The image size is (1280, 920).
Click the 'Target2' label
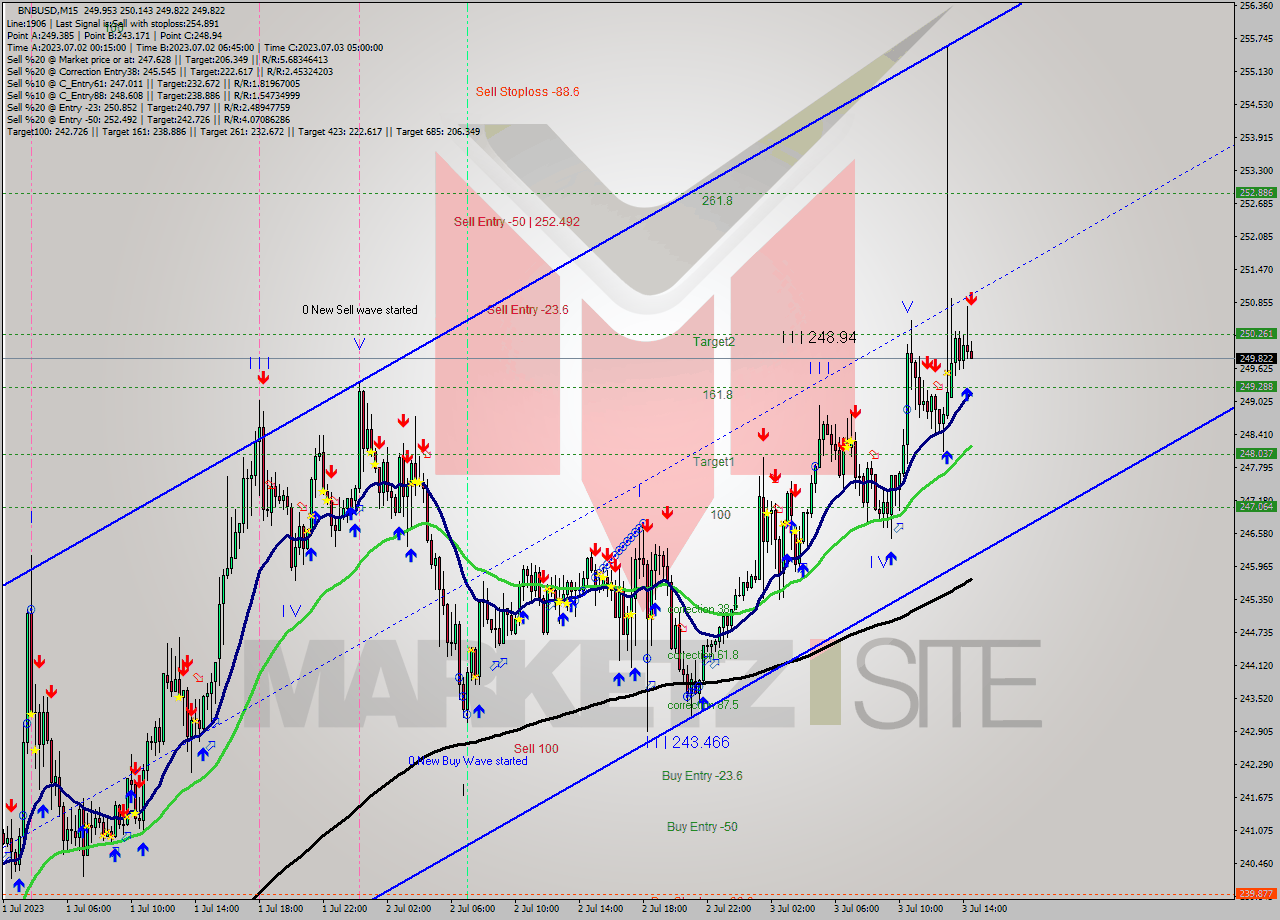click(x=714, y=342)
